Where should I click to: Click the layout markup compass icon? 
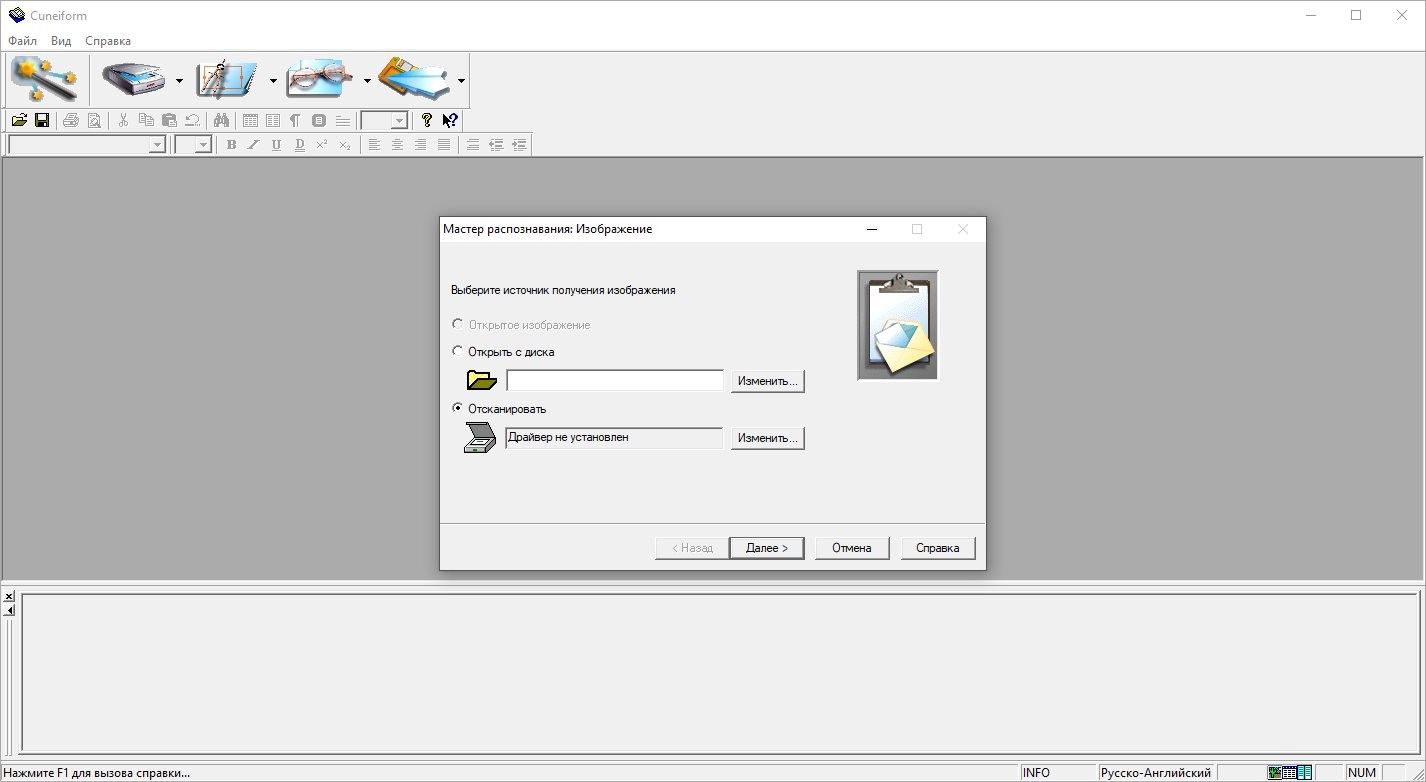tap(228, 80)
